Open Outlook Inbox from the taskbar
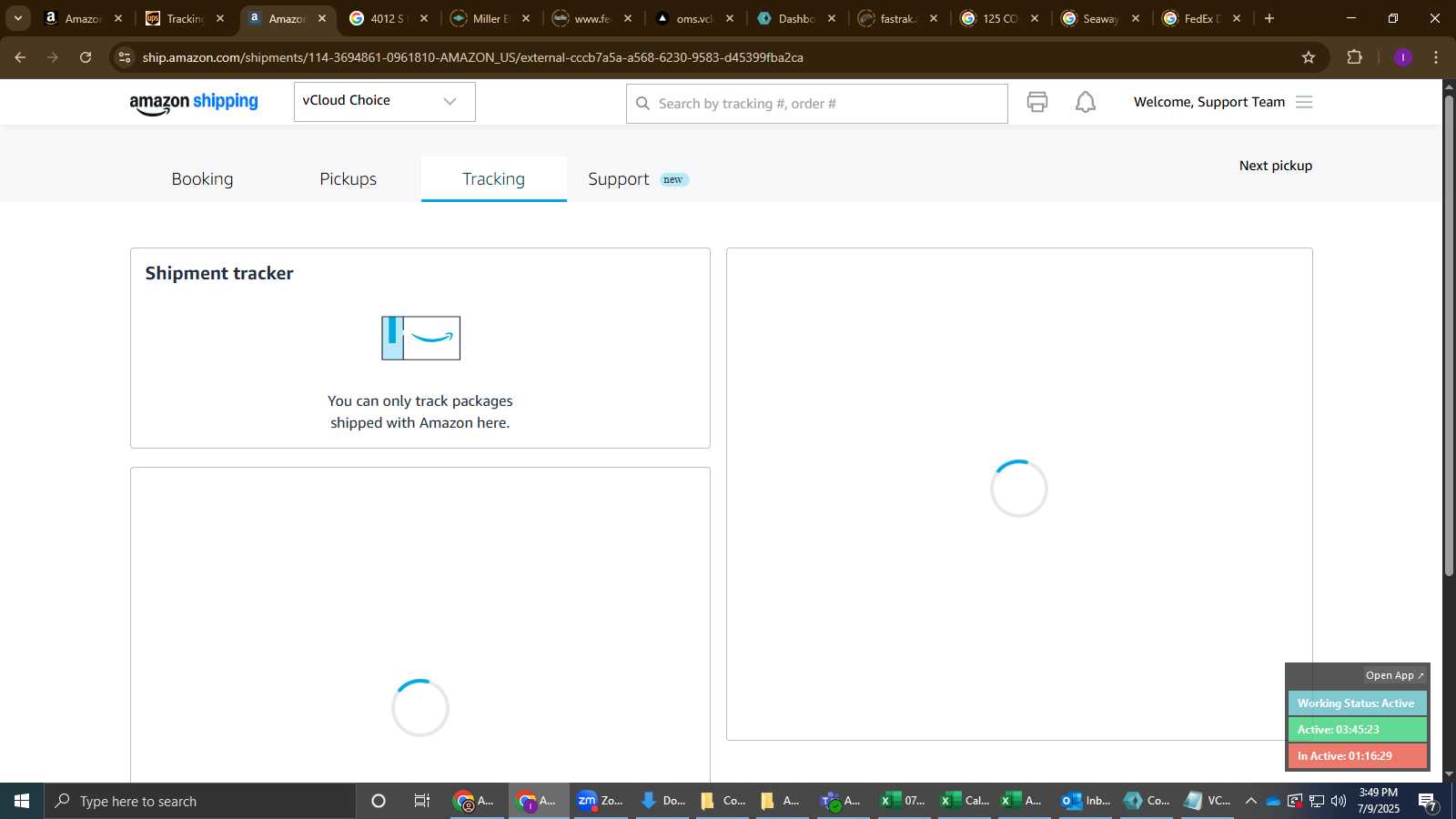This screenshot has height=819, width=1456. tap(1087, 801)
